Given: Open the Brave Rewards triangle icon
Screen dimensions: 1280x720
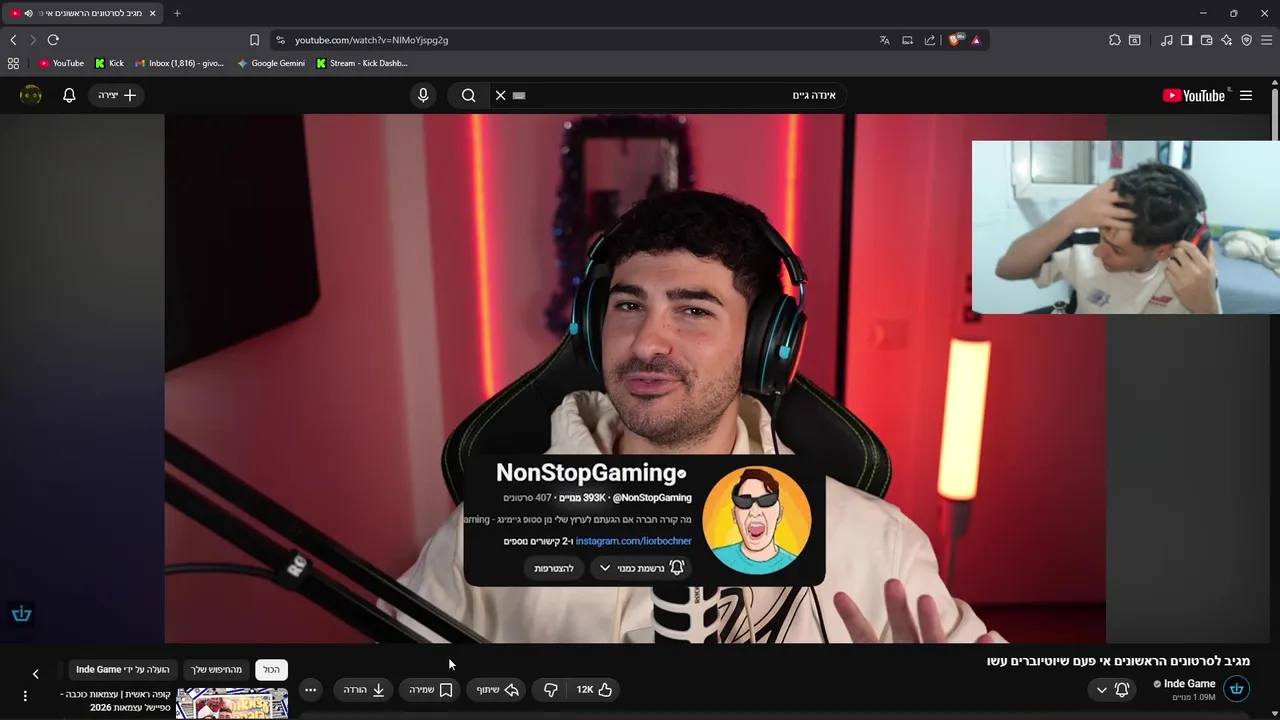Looking at the screenshot, I should coord(976,40).
